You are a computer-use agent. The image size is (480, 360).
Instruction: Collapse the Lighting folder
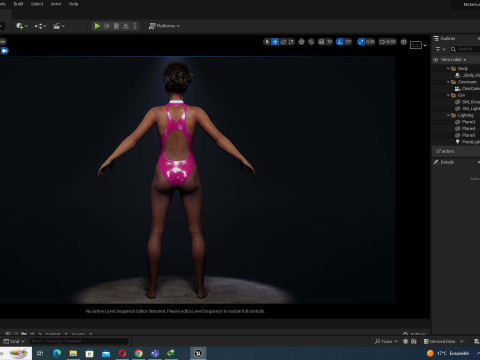(448, 115)
